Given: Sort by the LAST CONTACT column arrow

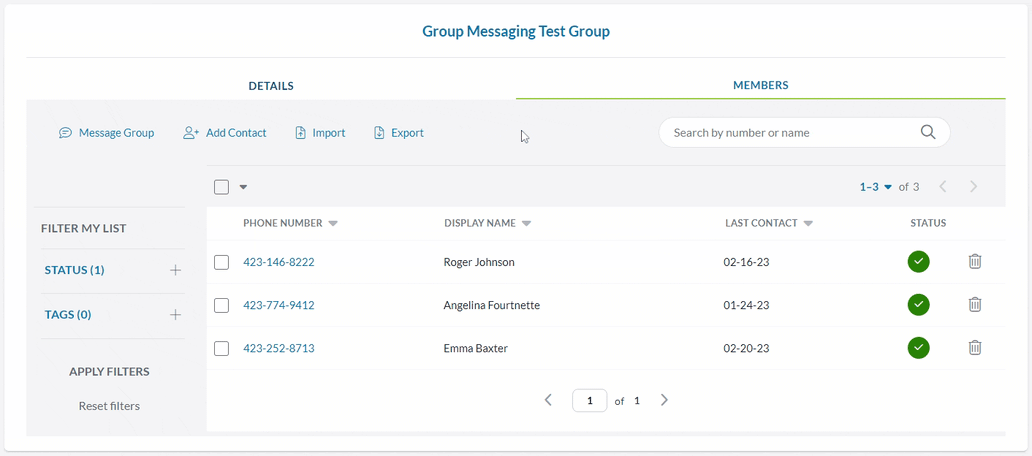Looking at the screenshot, I should (x=808, y=224).
